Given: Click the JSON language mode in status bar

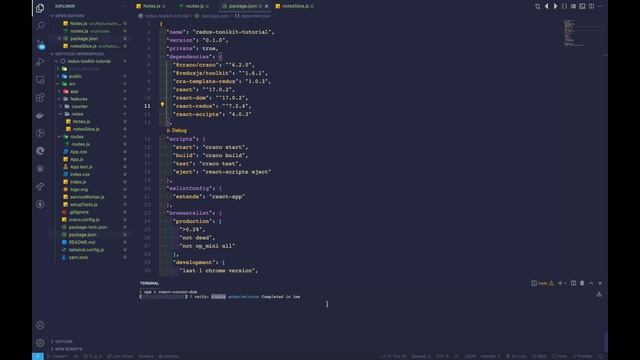Looking at the screenshot, I should [x=470, y=356].
